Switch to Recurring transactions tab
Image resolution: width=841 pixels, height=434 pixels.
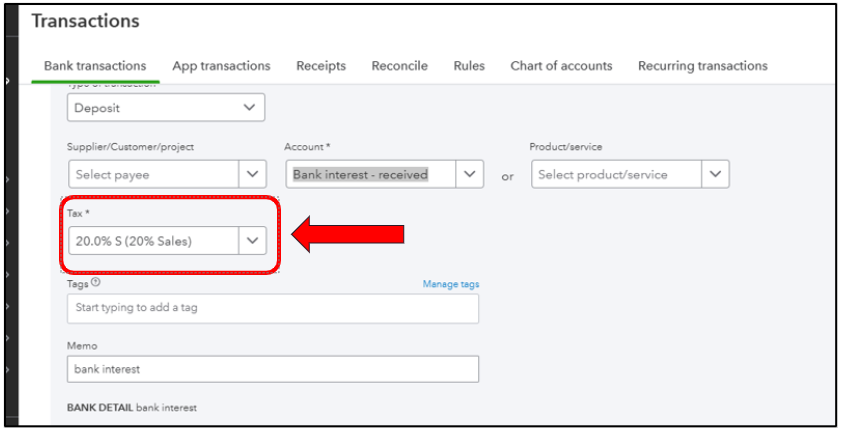(703, 66)
